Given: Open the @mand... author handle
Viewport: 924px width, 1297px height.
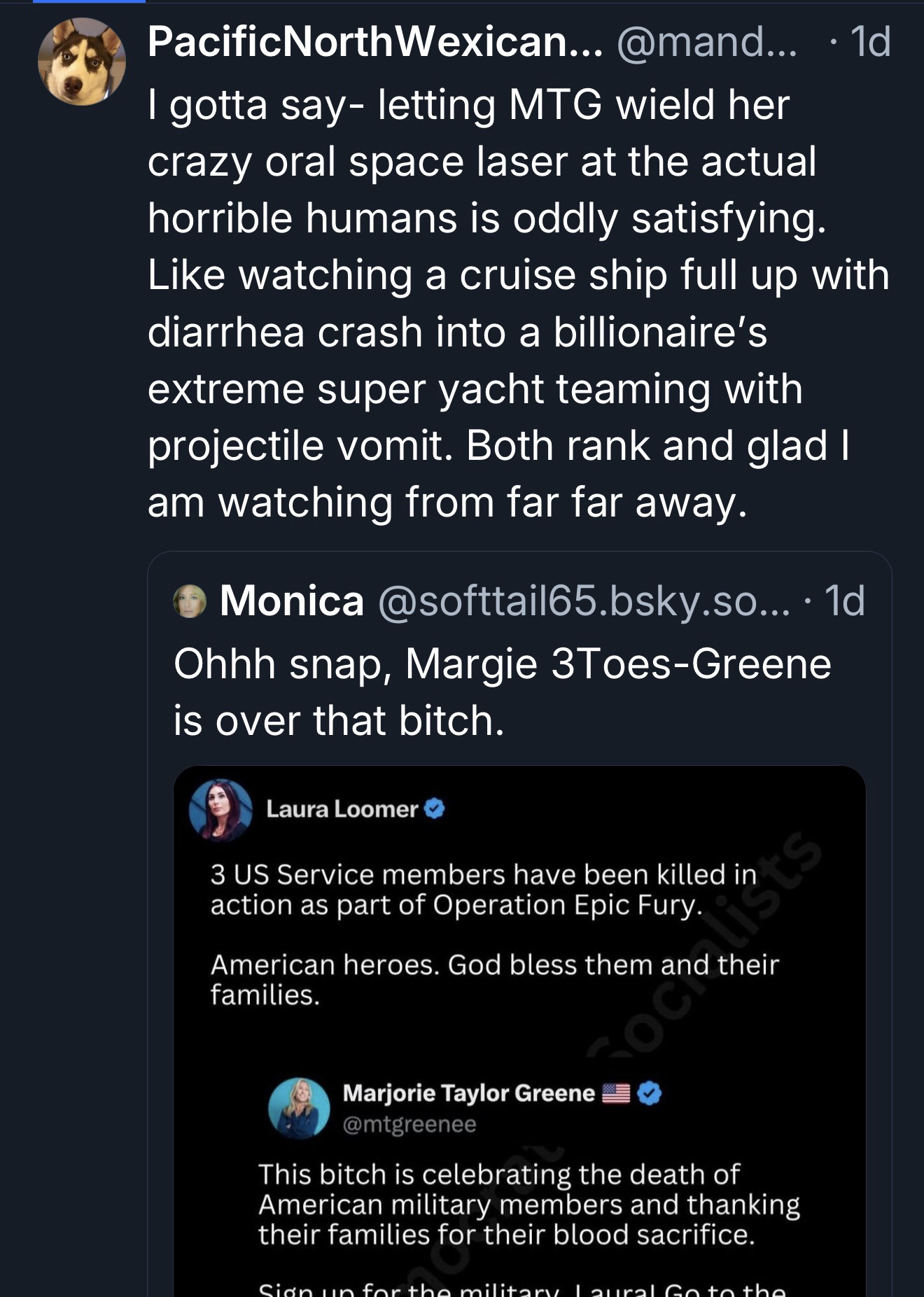Looking at the screenshot, I should (x=706, y=42).
